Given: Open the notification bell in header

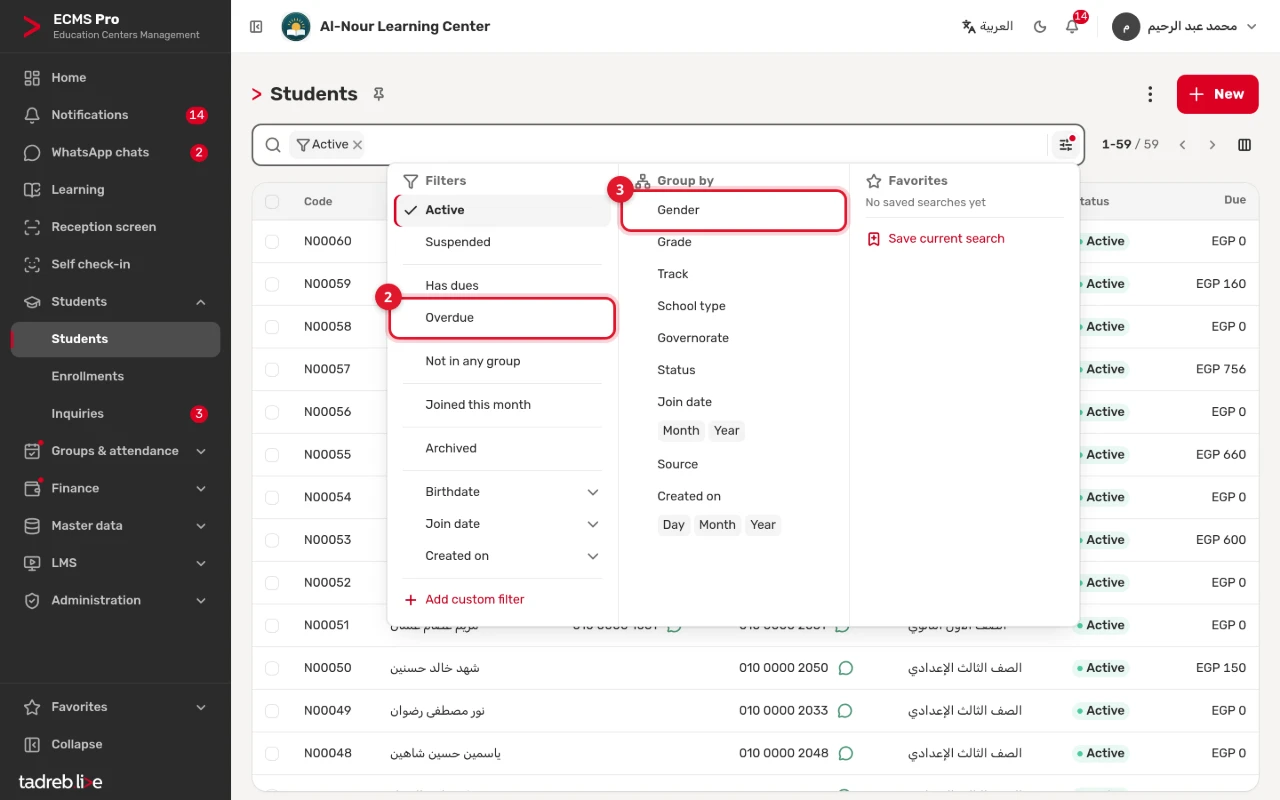Looking at the screenshot, I should [1072, 27].
